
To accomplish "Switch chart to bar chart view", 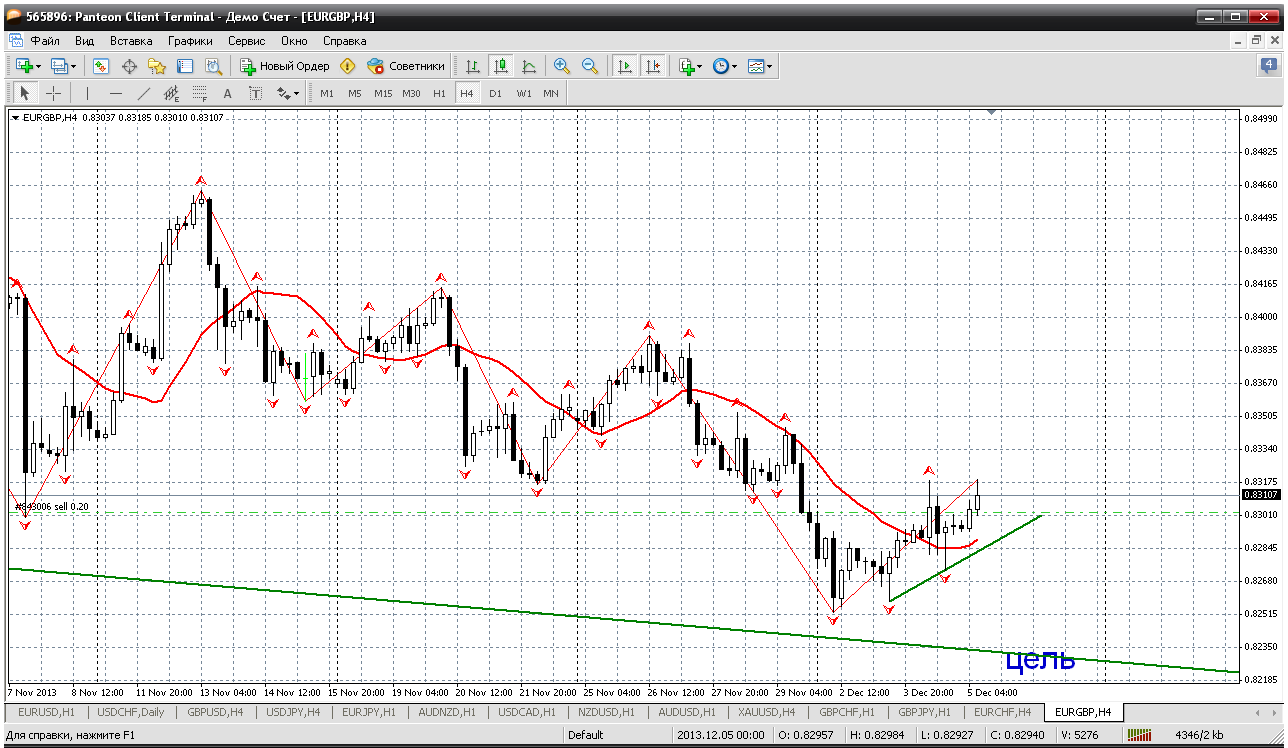I will click(x=473, y=66).
